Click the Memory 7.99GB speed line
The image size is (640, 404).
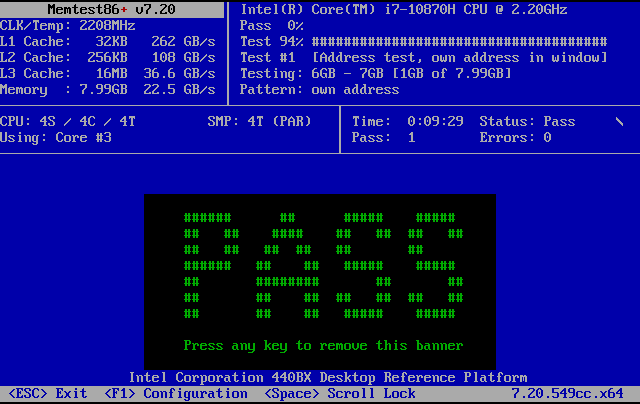(x=108, y=90)
